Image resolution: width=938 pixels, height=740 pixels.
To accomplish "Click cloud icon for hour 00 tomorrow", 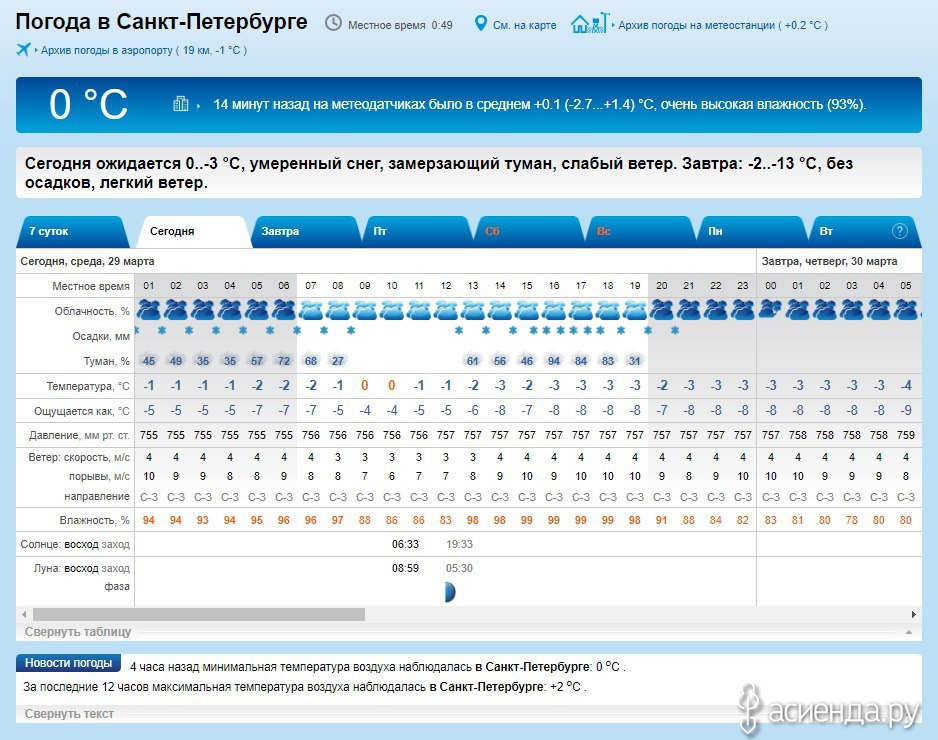I will pos(770,310).
